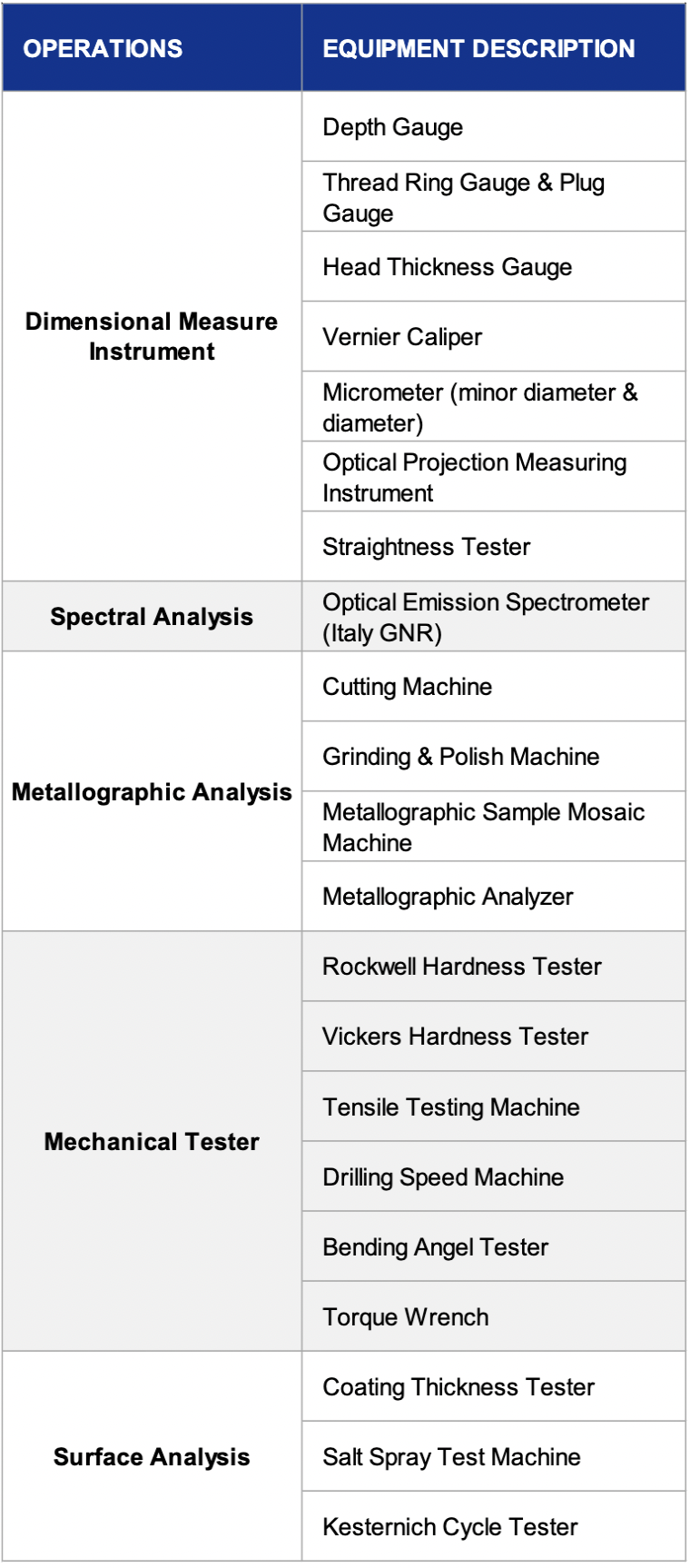Image resolution: width=690 pixels, height=1568 pixels.
Task: Select the Thread Ring Gauge & Plug Gauge cell
Action: pos(494,197)
